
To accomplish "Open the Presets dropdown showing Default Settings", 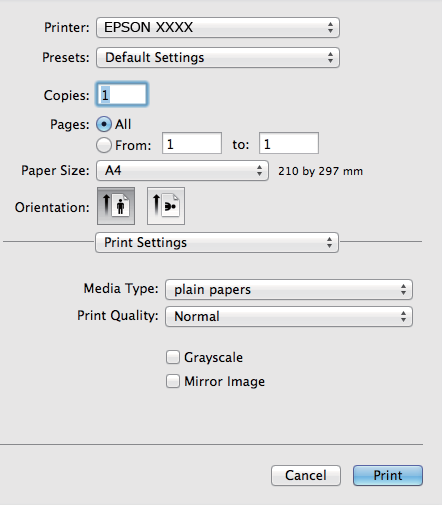I will click(x=218, y=57).
